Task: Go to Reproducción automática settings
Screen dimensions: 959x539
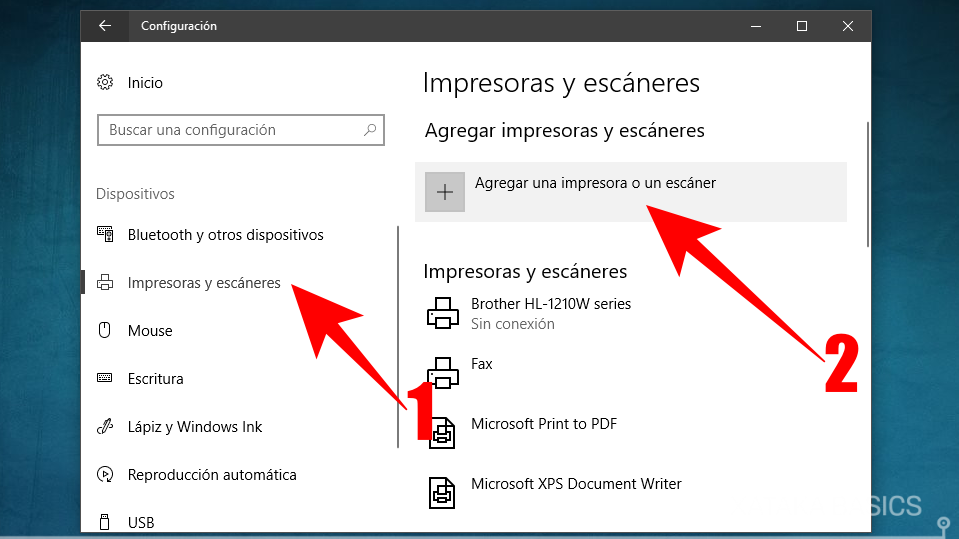Action: click(212, 475)
